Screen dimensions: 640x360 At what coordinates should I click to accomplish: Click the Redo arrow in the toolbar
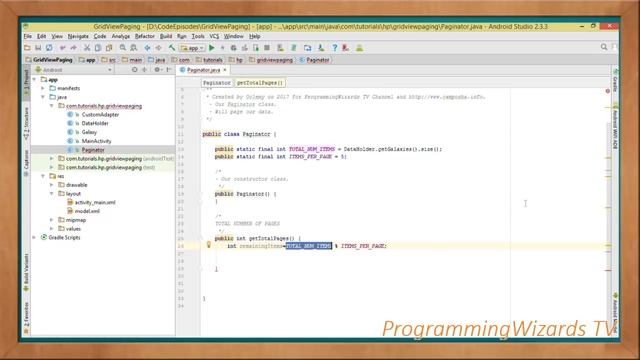(x=73, y=48)
